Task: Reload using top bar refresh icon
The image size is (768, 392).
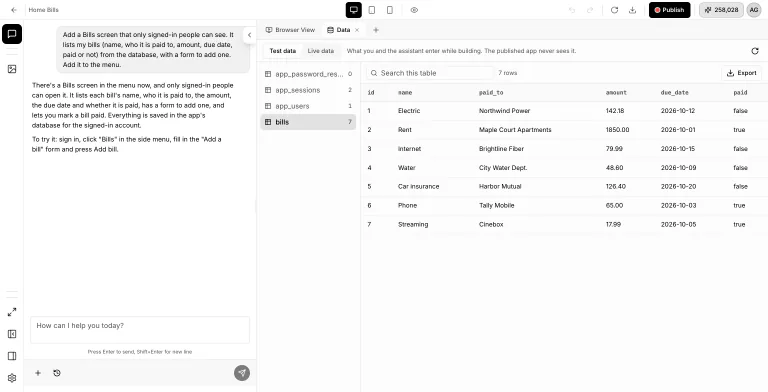Action: (614, 10)
